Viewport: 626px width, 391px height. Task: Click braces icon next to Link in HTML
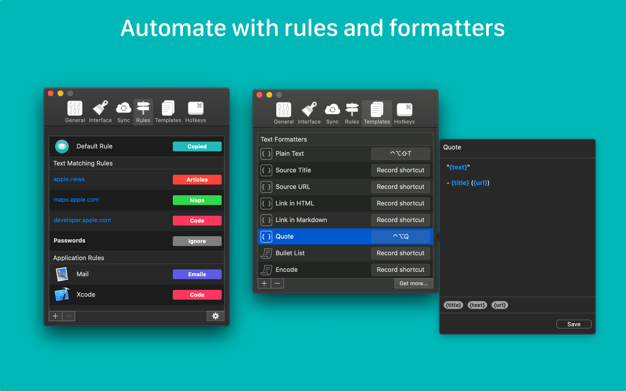click(x=266, y=203)
